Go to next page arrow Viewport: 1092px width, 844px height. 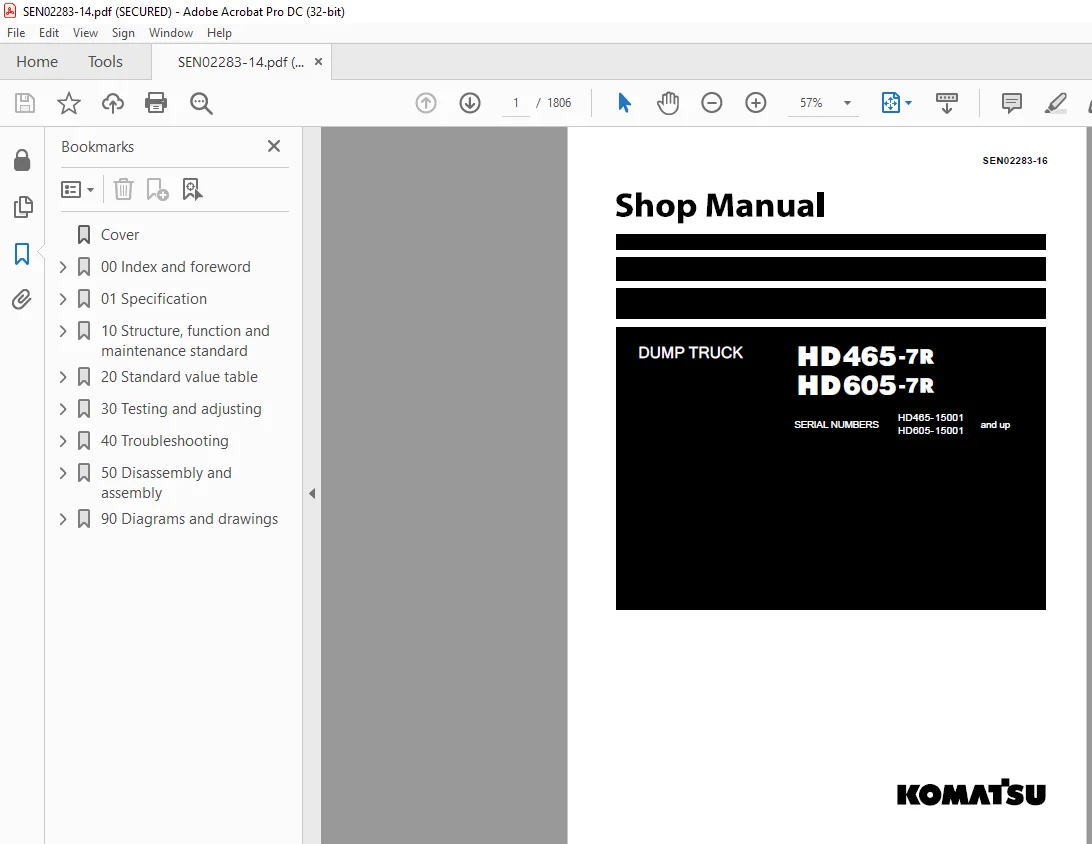(x=470, y=103)
